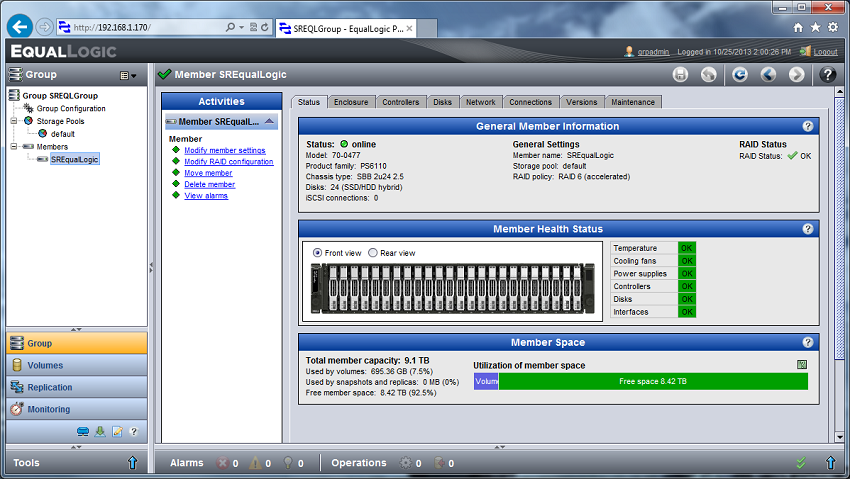This screenshot has width=850, height=479.
Task: Click the Delete member link
Action: click(x=210, y=184)
